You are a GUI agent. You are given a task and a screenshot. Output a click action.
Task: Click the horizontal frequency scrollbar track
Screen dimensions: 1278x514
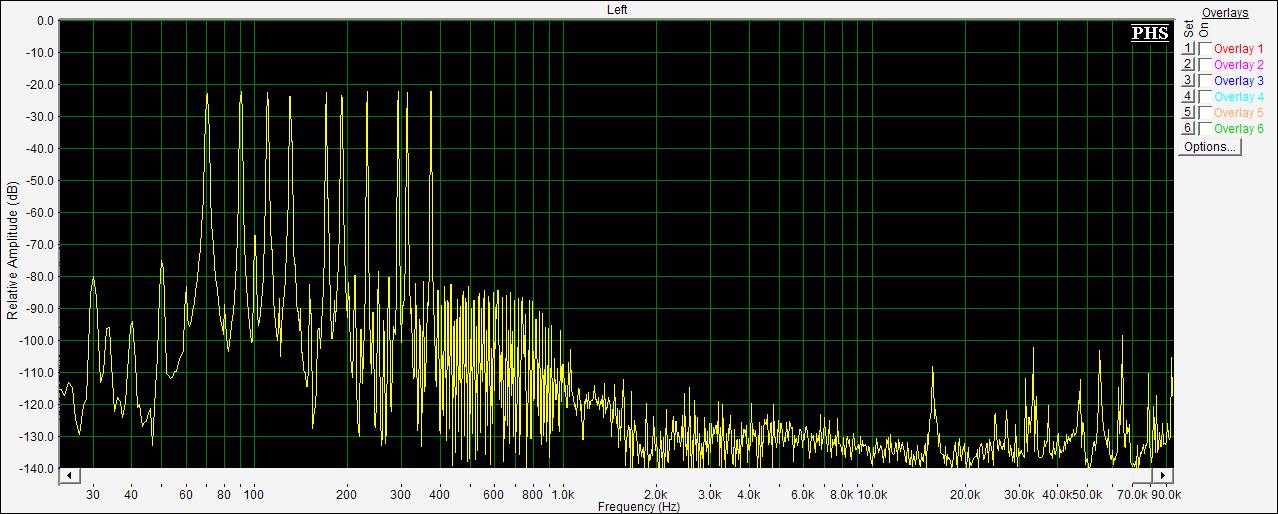(x=616, y=475)
